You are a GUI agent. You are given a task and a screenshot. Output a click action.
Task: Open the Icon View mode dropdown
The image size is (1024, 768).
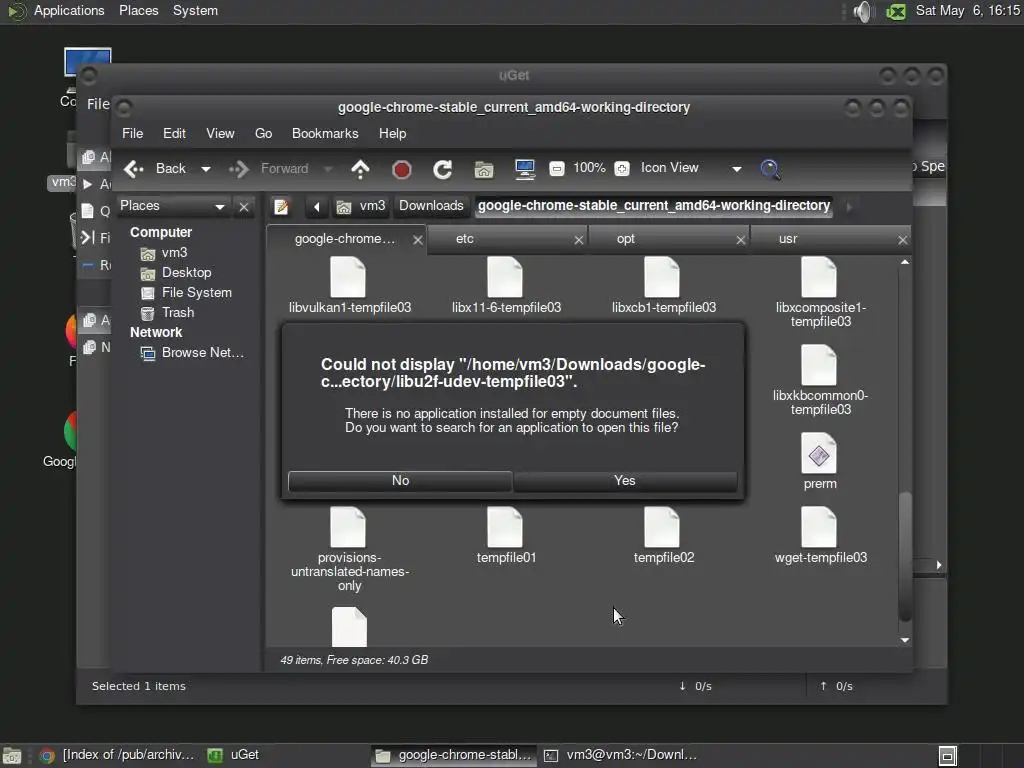(x=690, y=168)
